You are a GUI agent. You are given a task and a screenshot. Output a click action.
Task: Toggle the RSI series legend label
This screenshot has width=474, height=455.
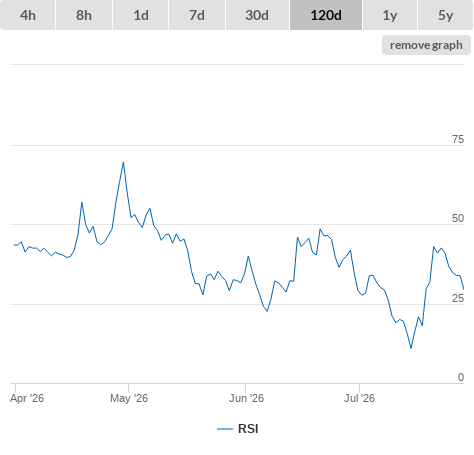click(x=248, y=429)
